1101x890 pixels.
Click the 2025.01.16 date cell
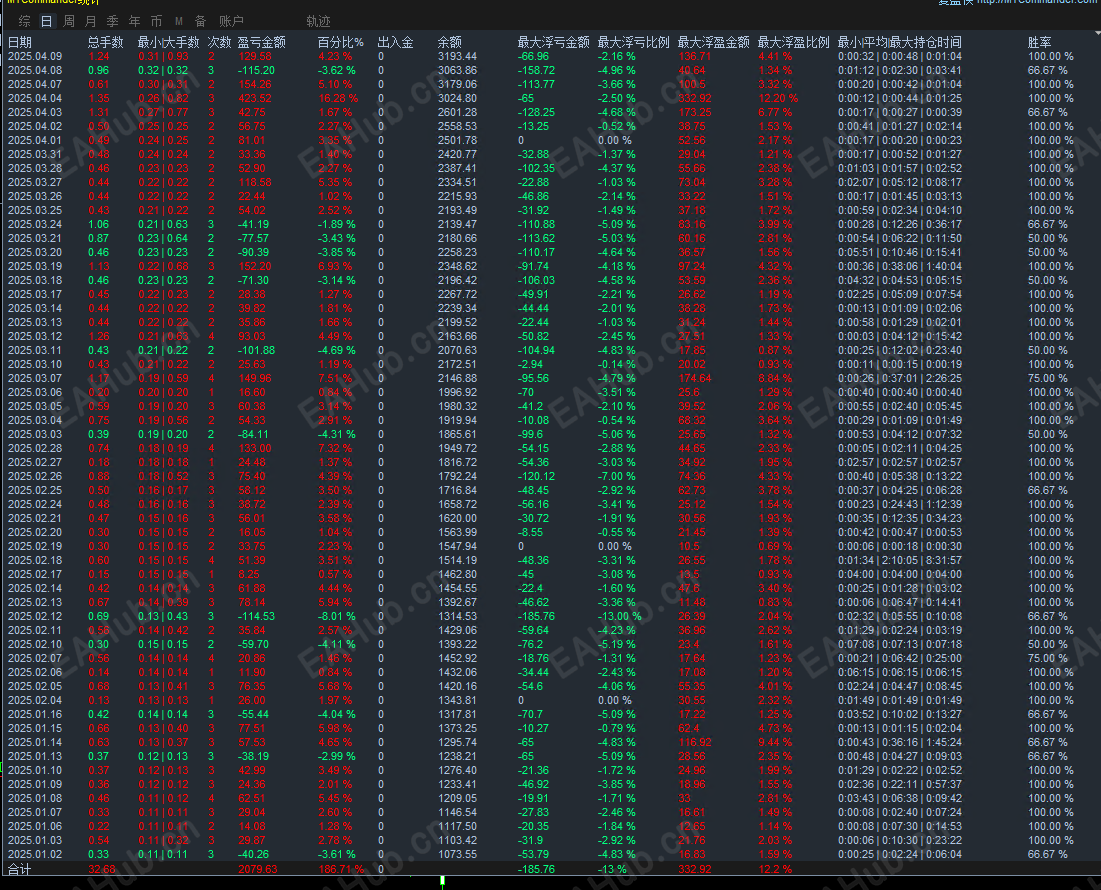pyautogui.click(x=34, y=714)
